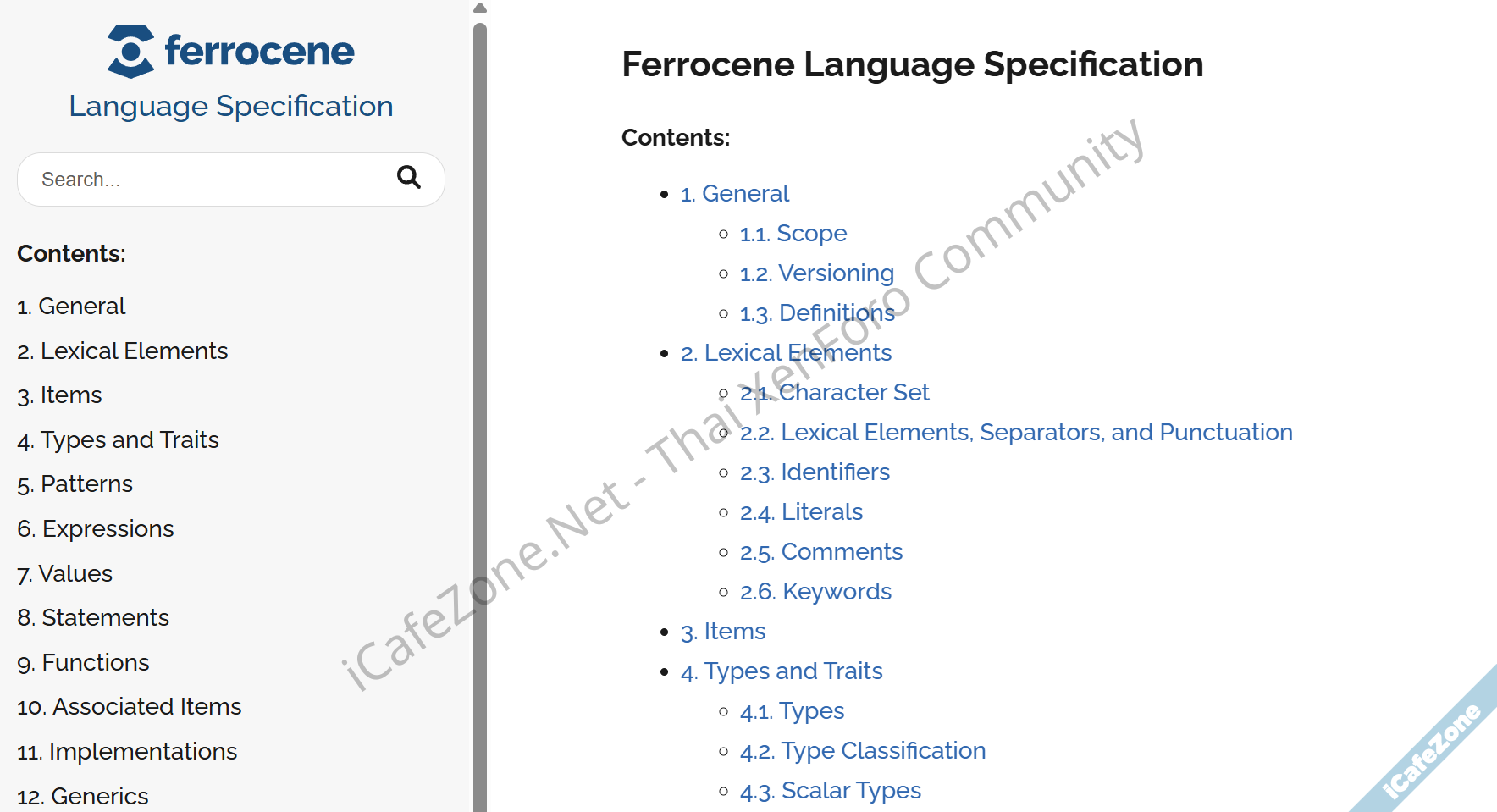Viewport: 1497px width, 812px height.
Task: Open "2.2. Lexical Elements, Separators, and Punctuation"
Action: pyautogui.click(x=1016, y=432)
